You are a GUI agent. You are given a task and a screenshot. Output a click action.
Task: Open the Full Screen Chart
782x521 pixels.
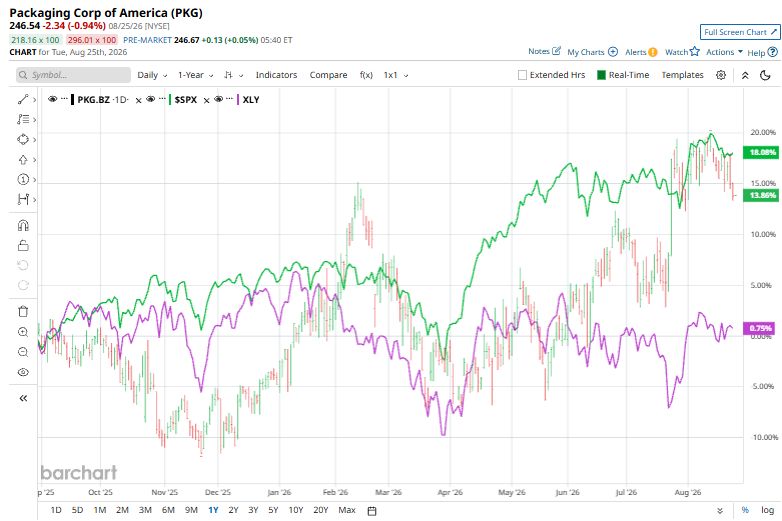(740, 32)
